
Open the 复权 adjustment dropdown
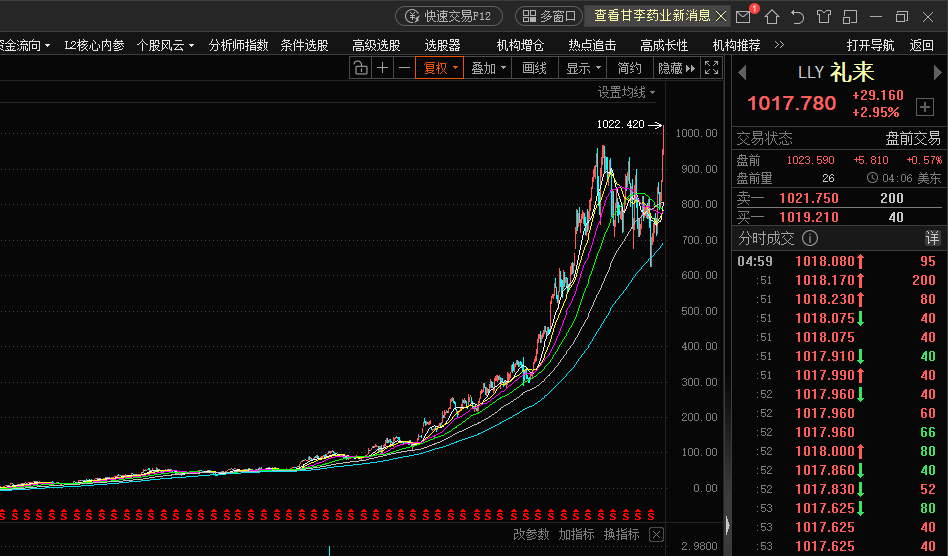[440, 68]
